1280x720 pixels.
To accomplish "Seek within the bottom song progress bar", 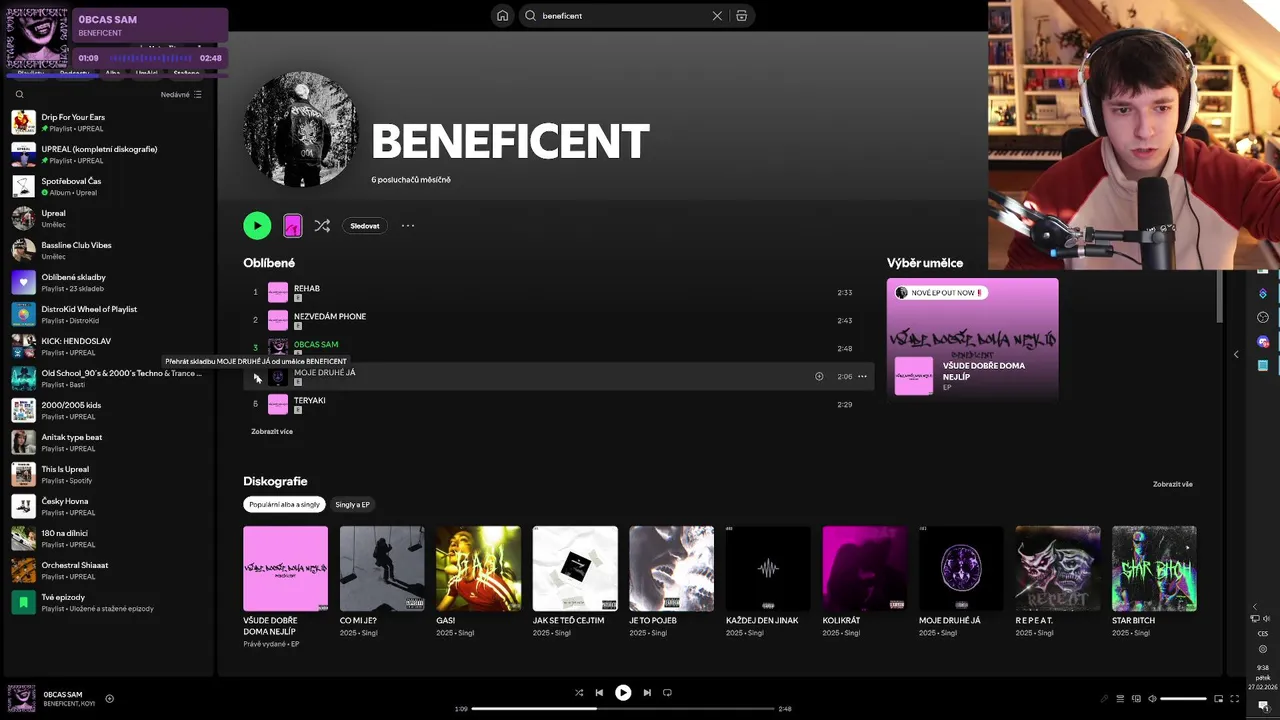I will [x=623, y=709].
